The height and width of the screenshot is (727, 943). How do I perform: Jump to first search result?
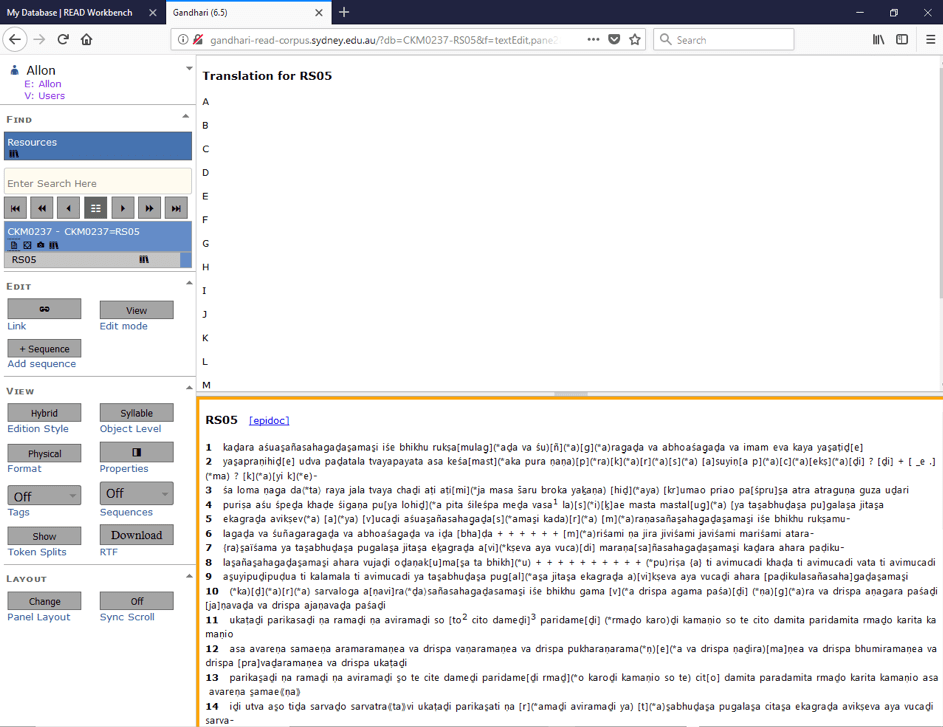coord(15,208)
